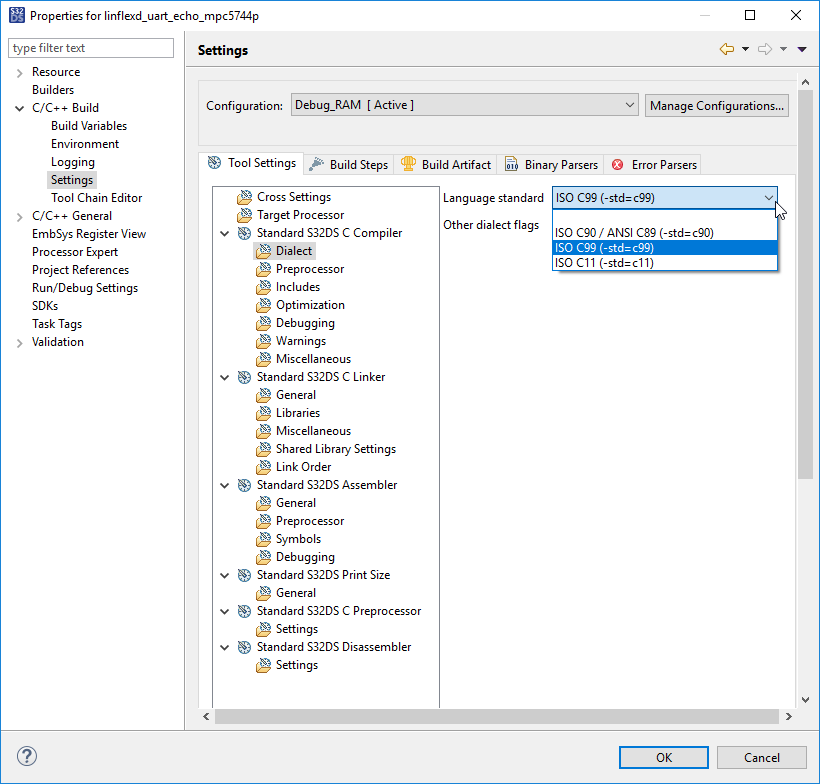Viewport: 820px width, 784px height.
Task: Select Debugging under Assembler
Action: tap(305, 557)
